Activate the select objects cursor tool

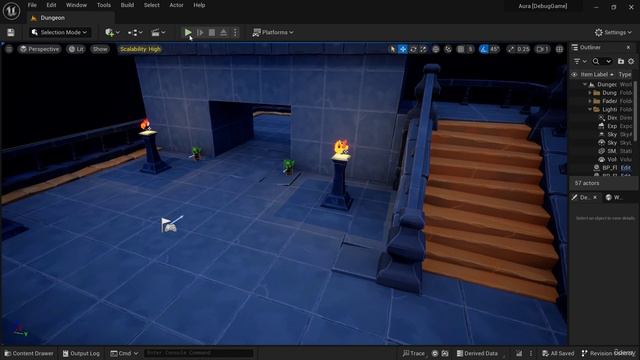coord(393,49)
